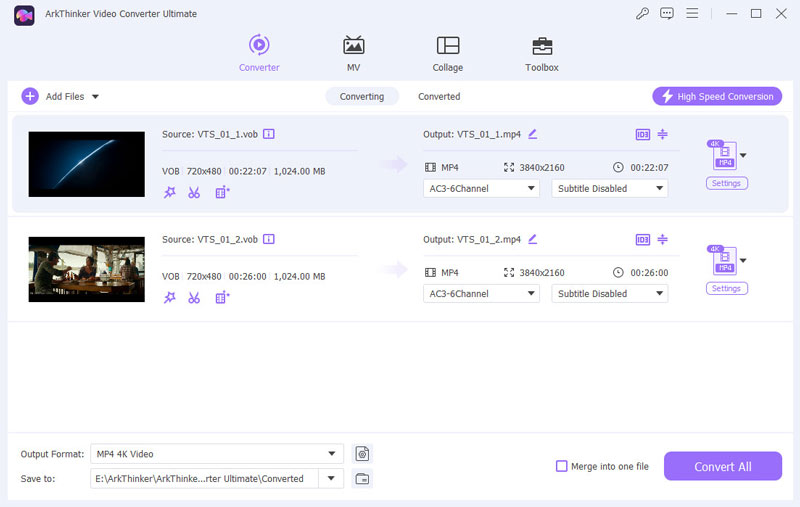Open the Cut scissors for VTS_01_2.vob
The width and height of the screenshot is (800, 507).
(x=194, y=298)
